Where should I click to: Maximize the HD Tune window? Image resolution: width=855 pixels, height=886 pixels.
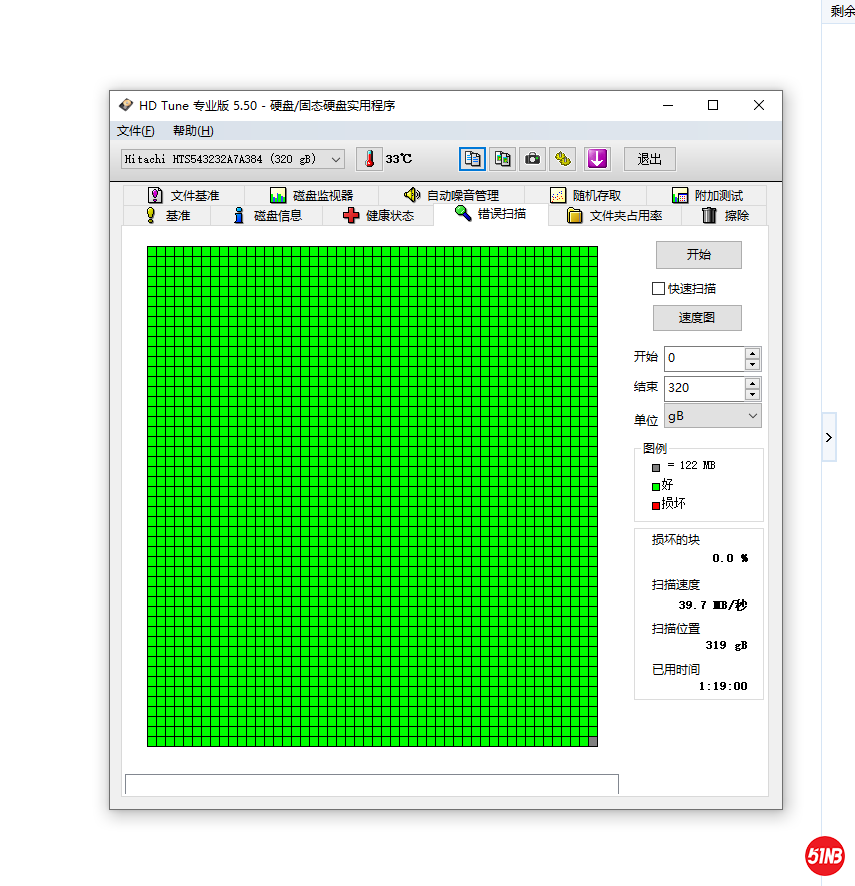(713, 106)
